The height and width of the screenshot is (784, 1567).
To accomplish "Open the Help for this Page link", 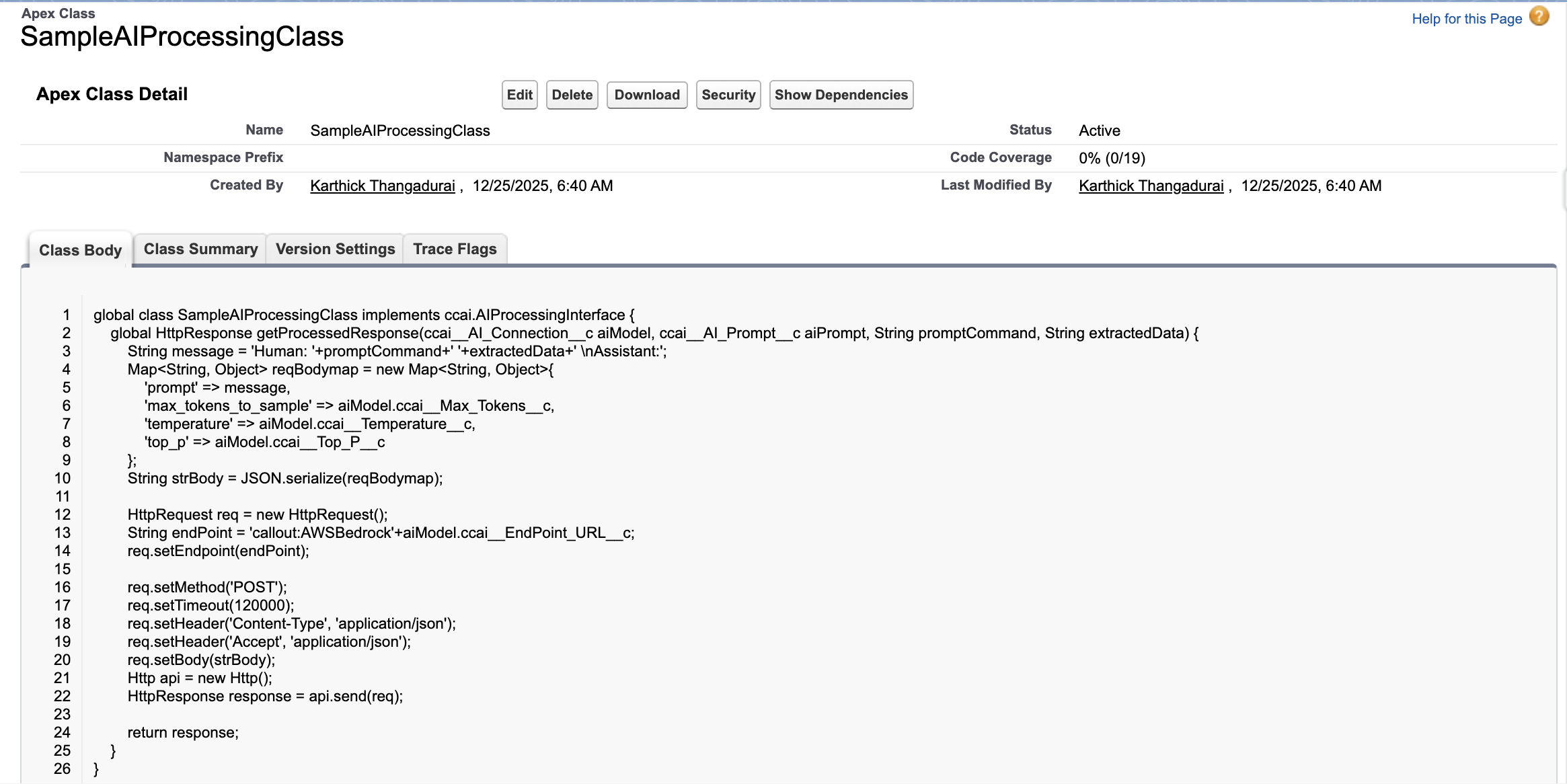I will click(x=1466, y=19).
